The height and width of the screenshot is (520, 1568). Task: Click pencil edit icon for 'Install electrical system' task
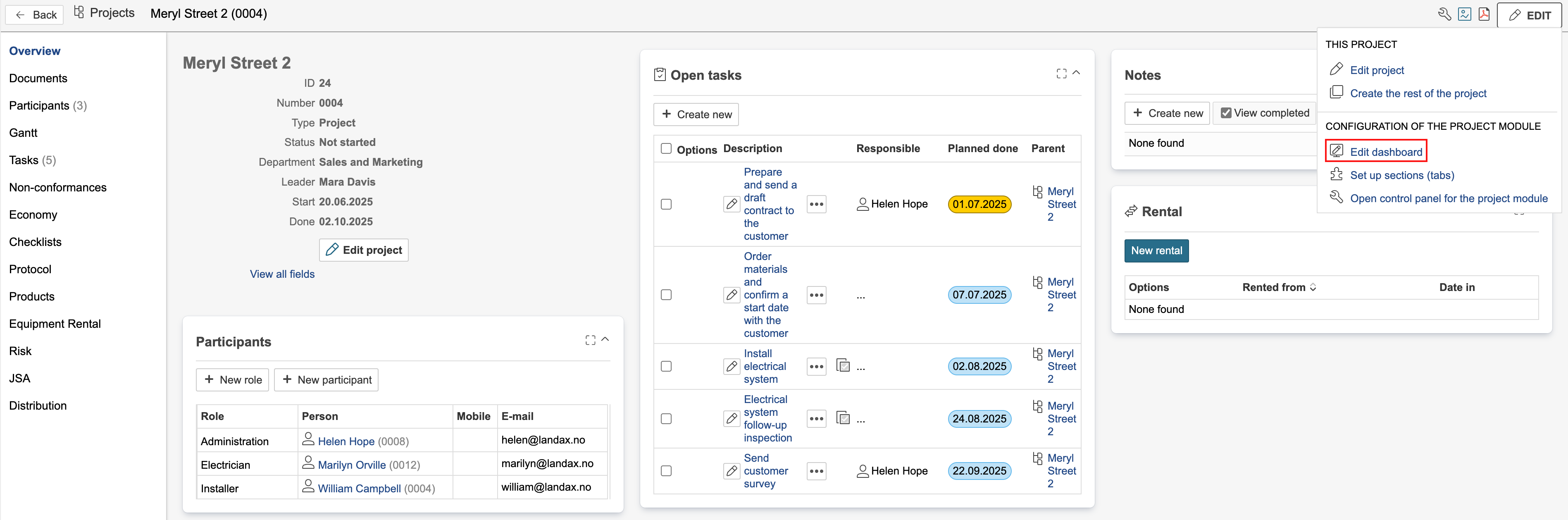[731, 367]
